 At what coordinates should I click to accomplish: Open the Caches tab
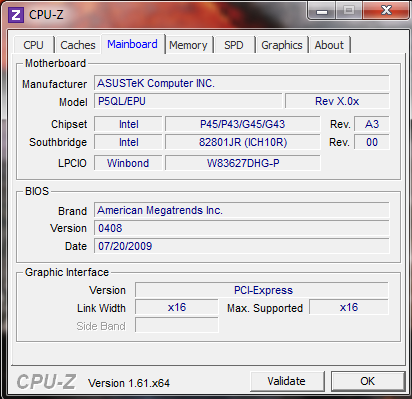click(x=78, y=45)
